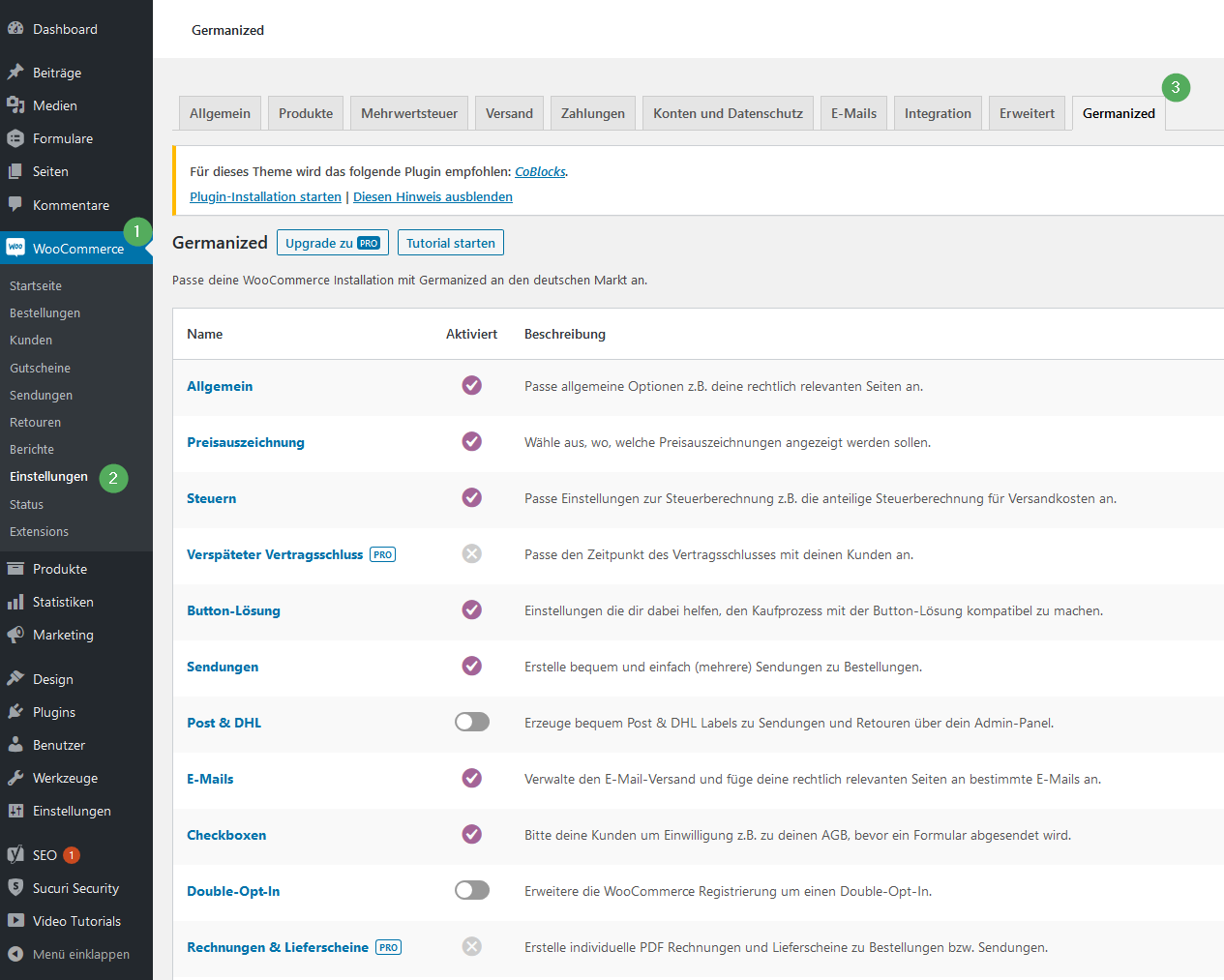Click the WooCommerce logo icon

pos(15,249)
